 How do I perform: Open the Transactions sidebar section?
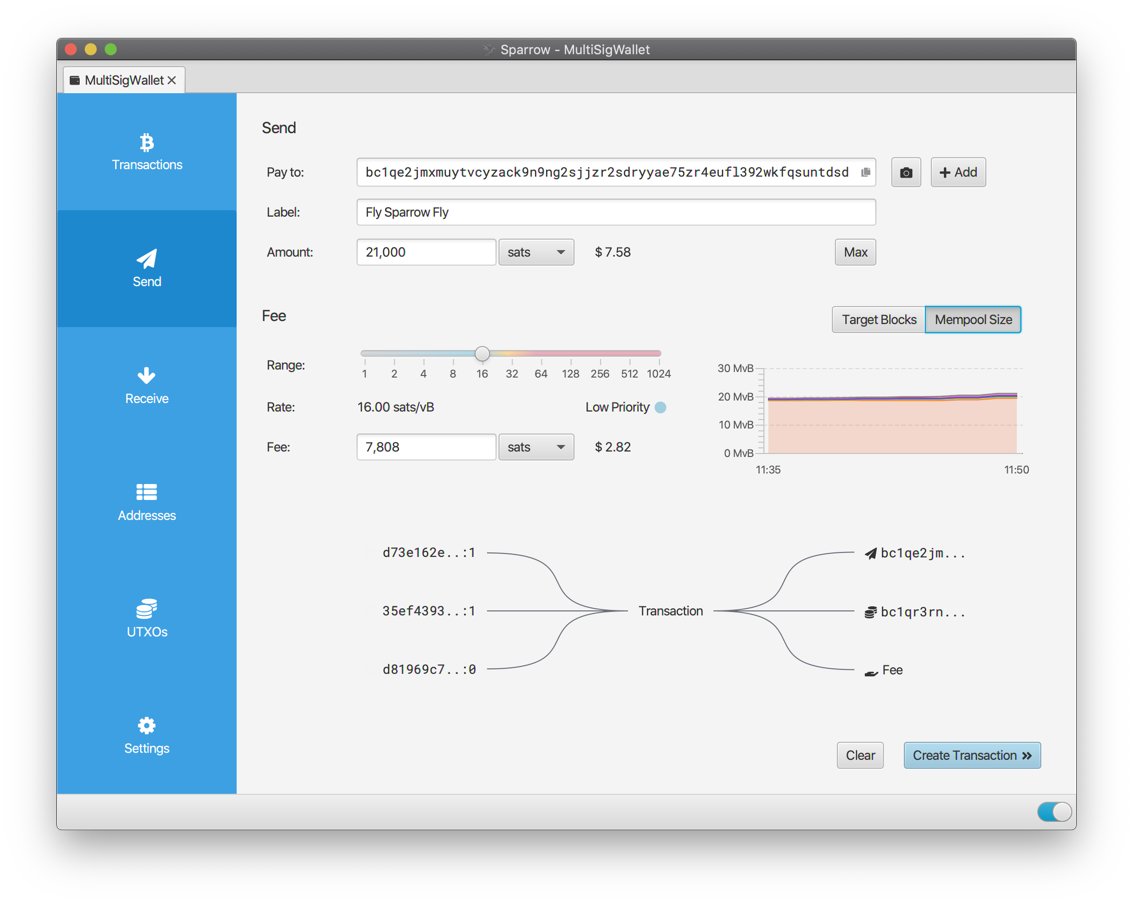coord(147,152)
